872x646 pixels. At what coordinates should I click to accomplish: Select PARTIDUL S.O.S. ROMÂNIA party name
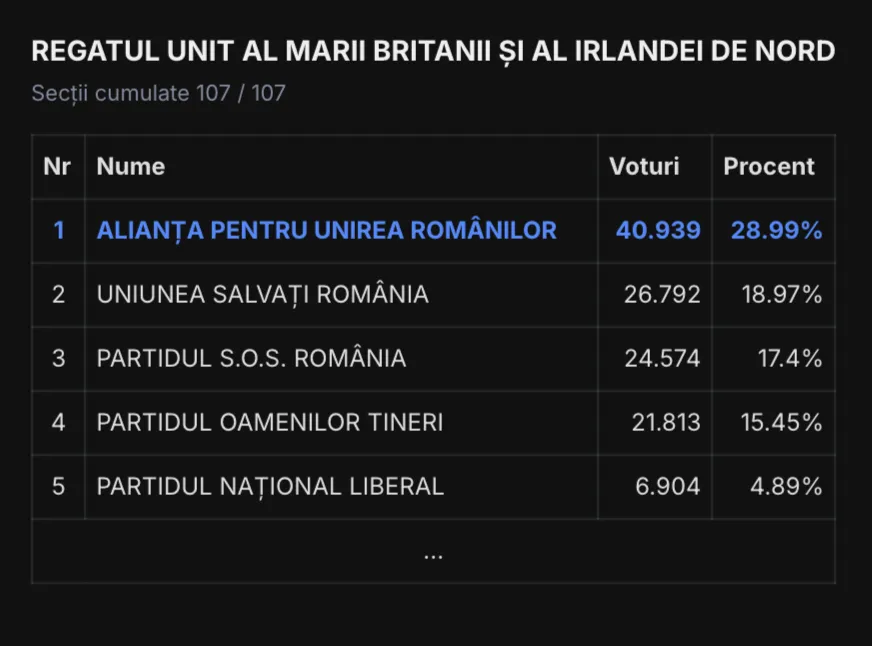click(x=251, y=358)
